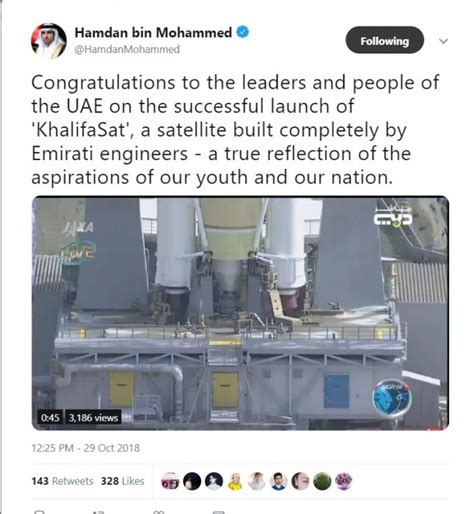The width and height of the screenshot is (474, 514).
Task: Open Hamdan bin Mohammed's profile picture
Action: [x=49, y=41]
